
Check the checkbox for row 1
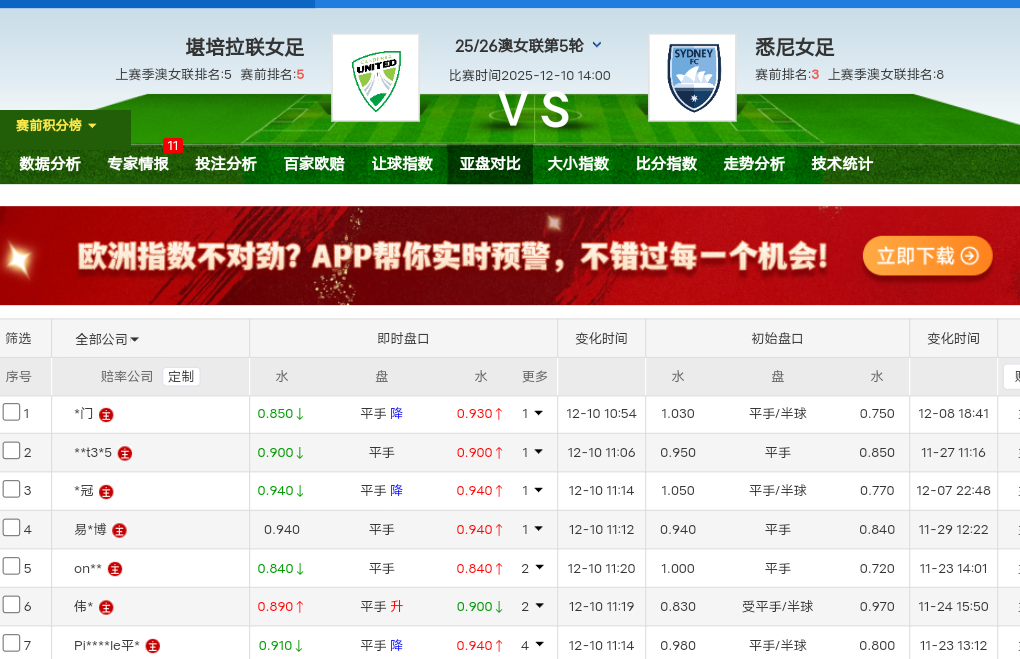[11, 412]
